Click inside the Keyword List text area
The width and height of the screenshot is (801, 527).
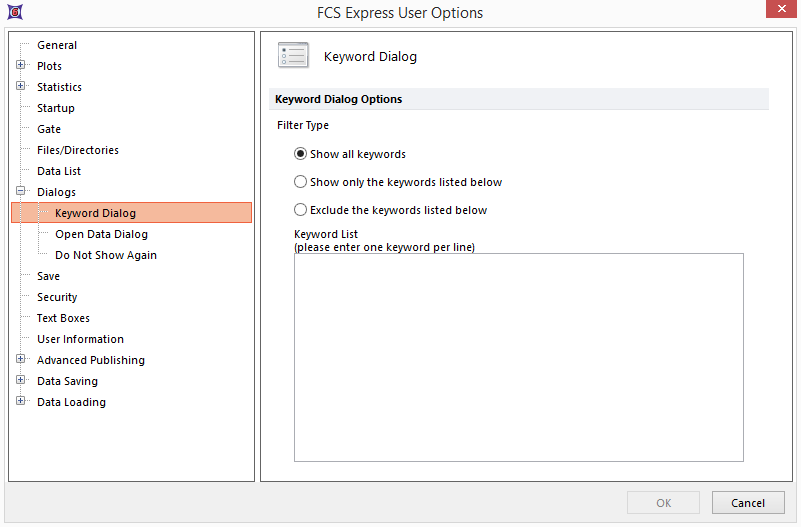518,357
